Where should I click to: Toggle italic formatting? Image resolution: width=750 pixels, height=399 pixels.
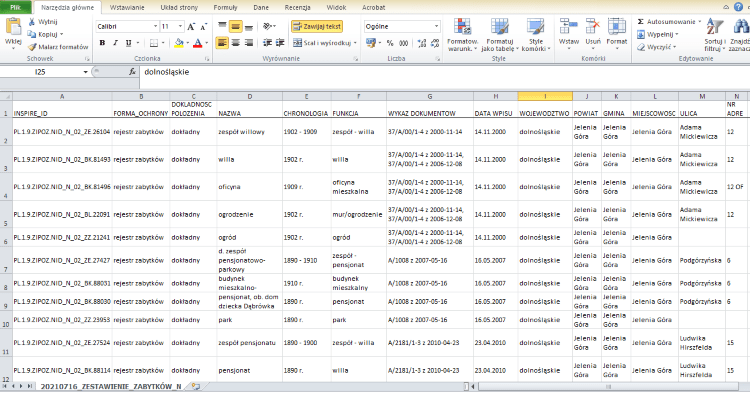pos(115,43)
